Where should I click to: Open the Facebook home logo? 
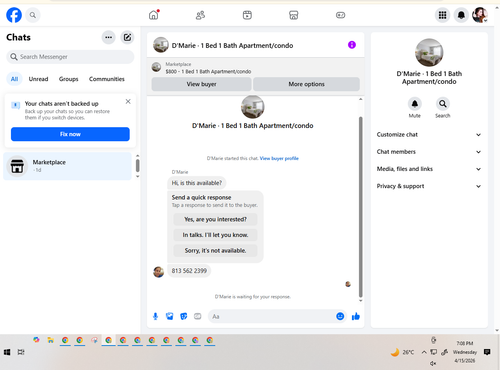14,15
